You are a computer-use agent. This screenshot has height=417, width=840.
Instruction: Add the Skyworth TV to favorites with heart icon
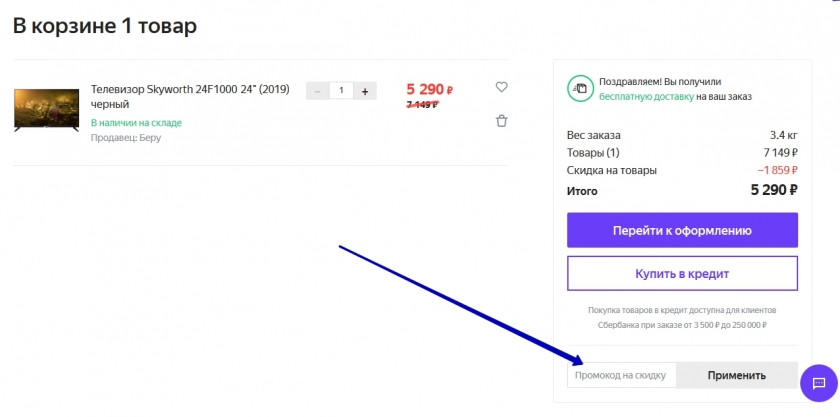coord(501,87)
